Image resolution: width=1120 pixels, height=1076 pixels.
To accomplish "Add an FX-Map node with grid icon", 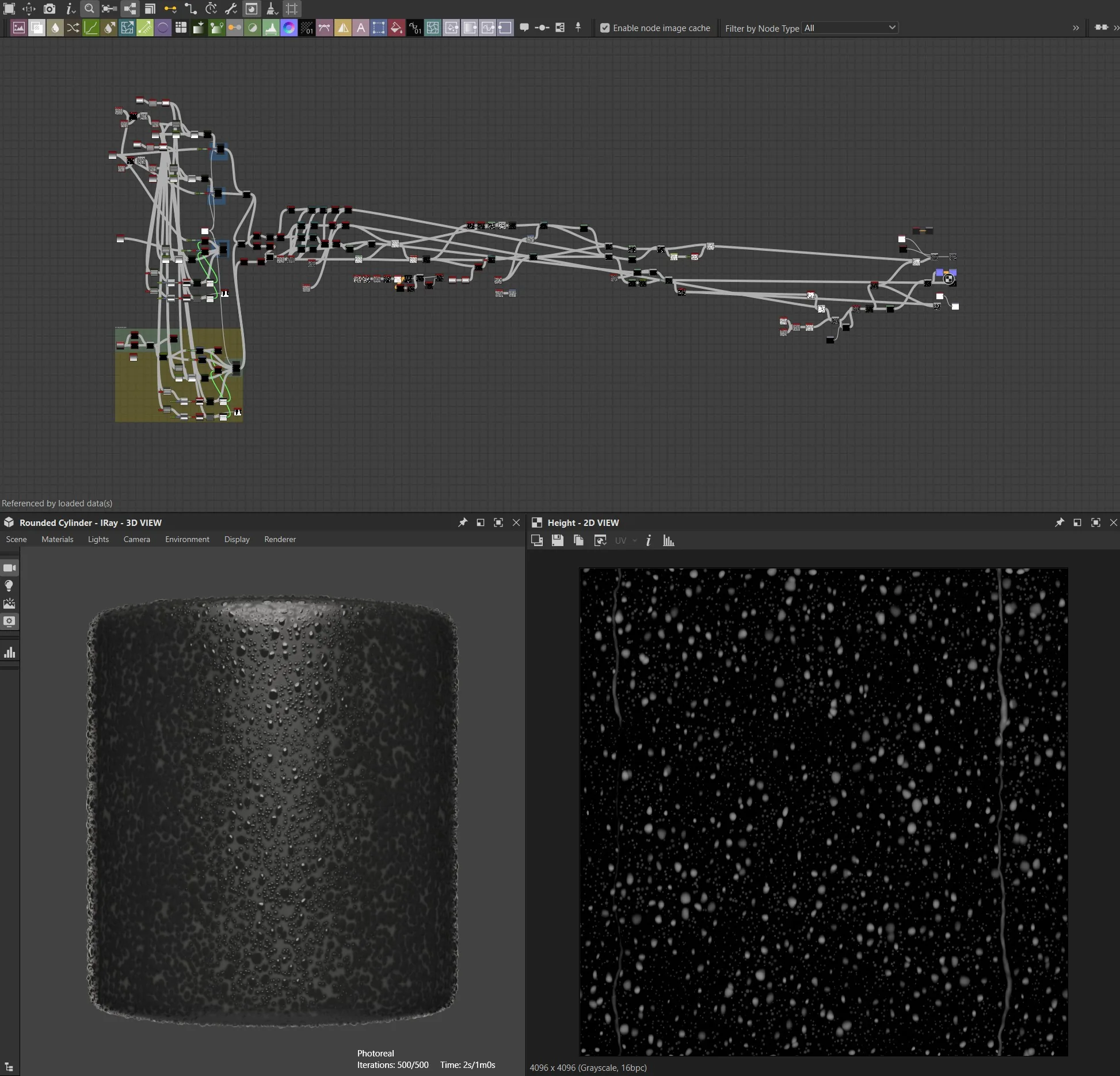I will 181,28.
